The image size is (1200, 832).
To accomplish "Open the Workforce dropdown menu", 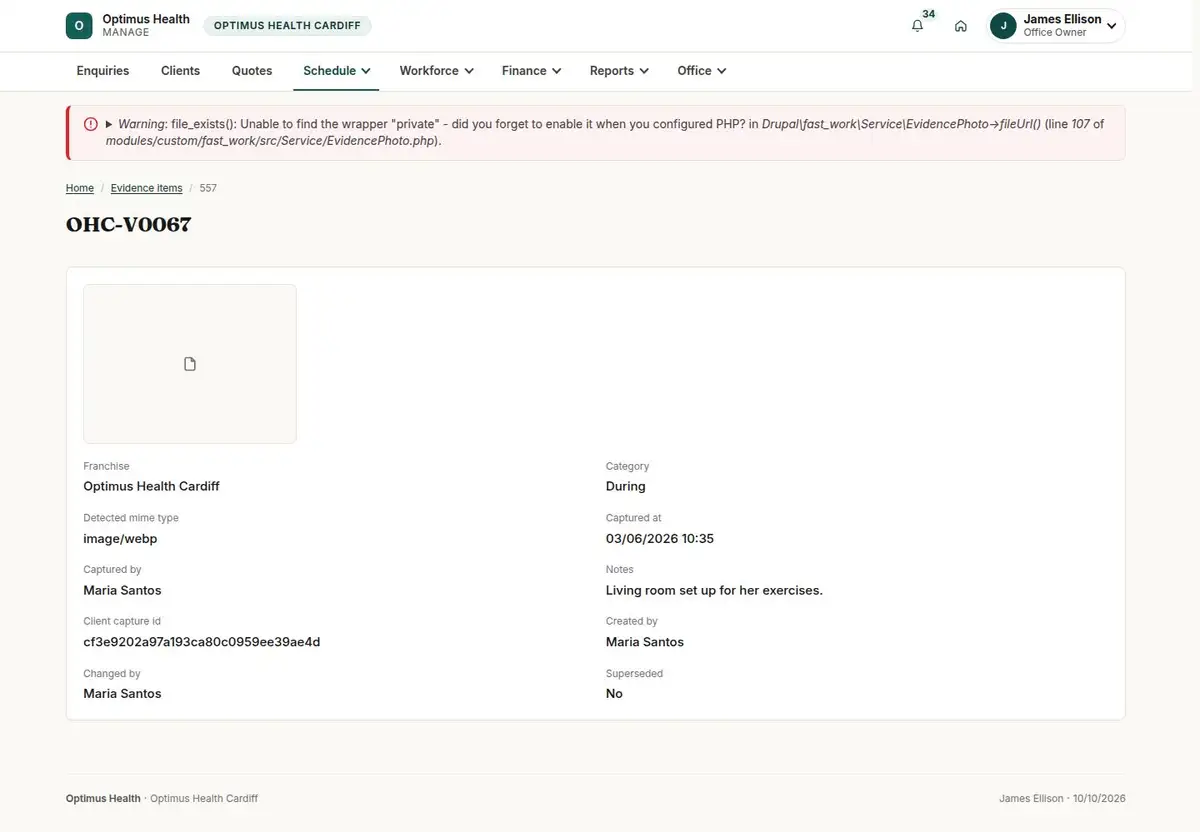I will pyautogui.click(x=435, y=71).
